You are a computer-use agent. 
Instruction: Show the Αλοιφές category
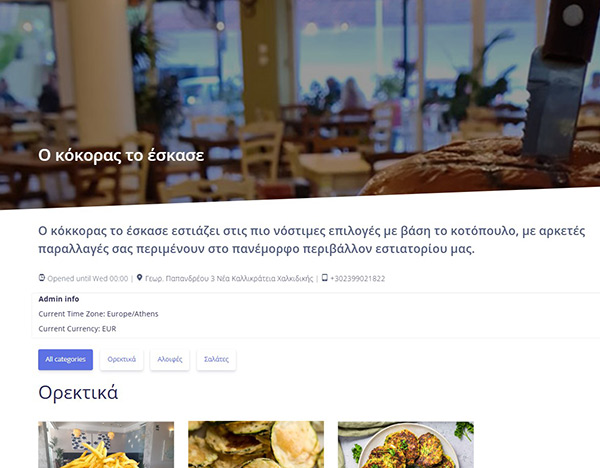coord(170,359)
